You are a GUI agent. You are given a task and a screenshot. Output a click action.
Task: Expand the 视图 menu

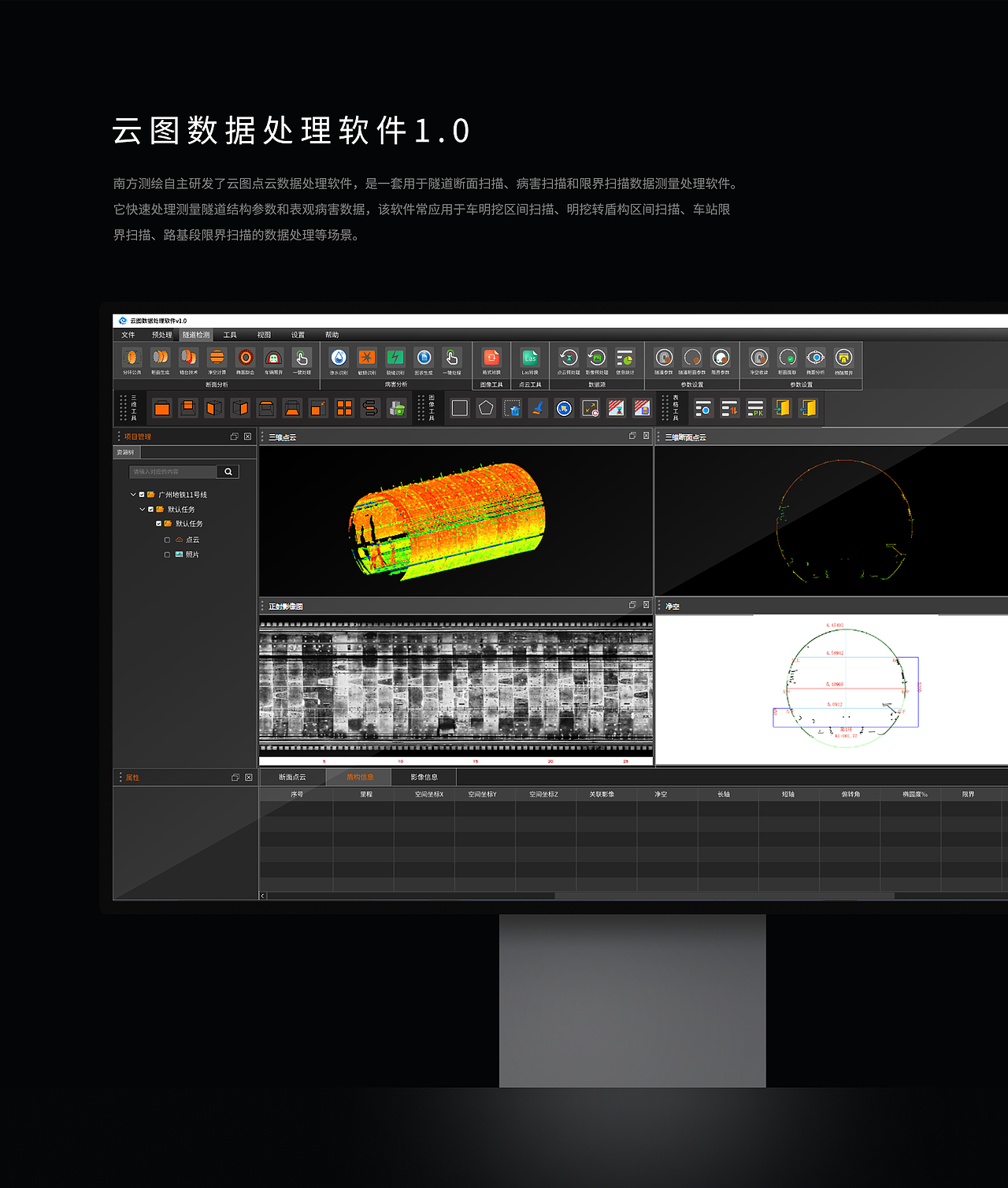pos(263,335)
